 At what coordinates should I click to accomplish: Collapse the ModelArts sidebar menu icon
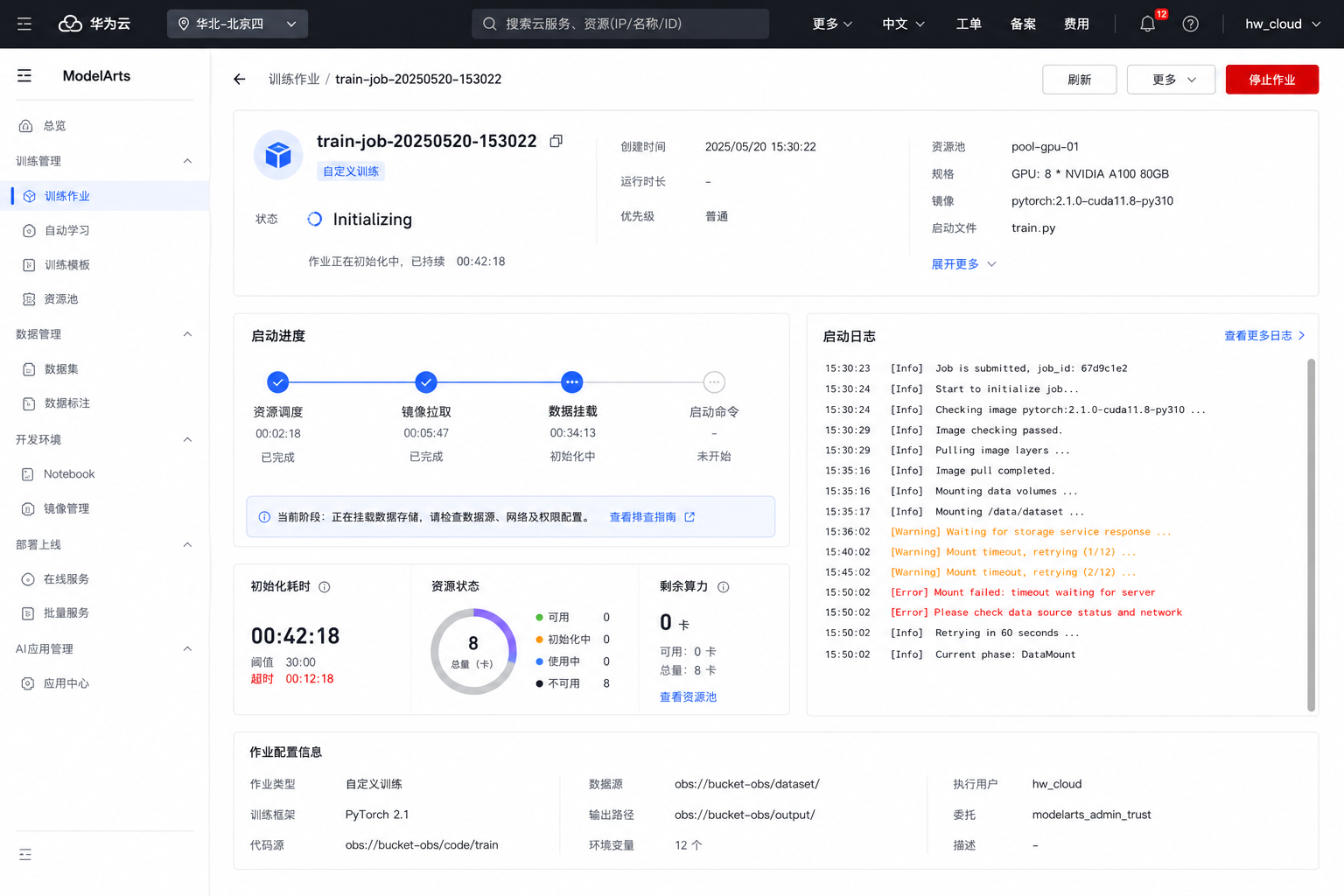coord(24,76)
